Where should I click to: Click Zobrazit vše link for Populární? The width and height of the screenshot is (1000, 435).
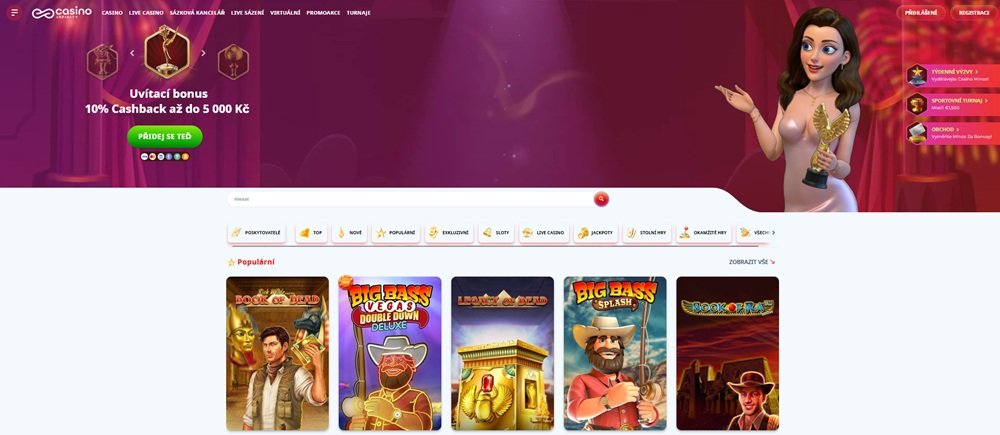(x=751, y=262)
